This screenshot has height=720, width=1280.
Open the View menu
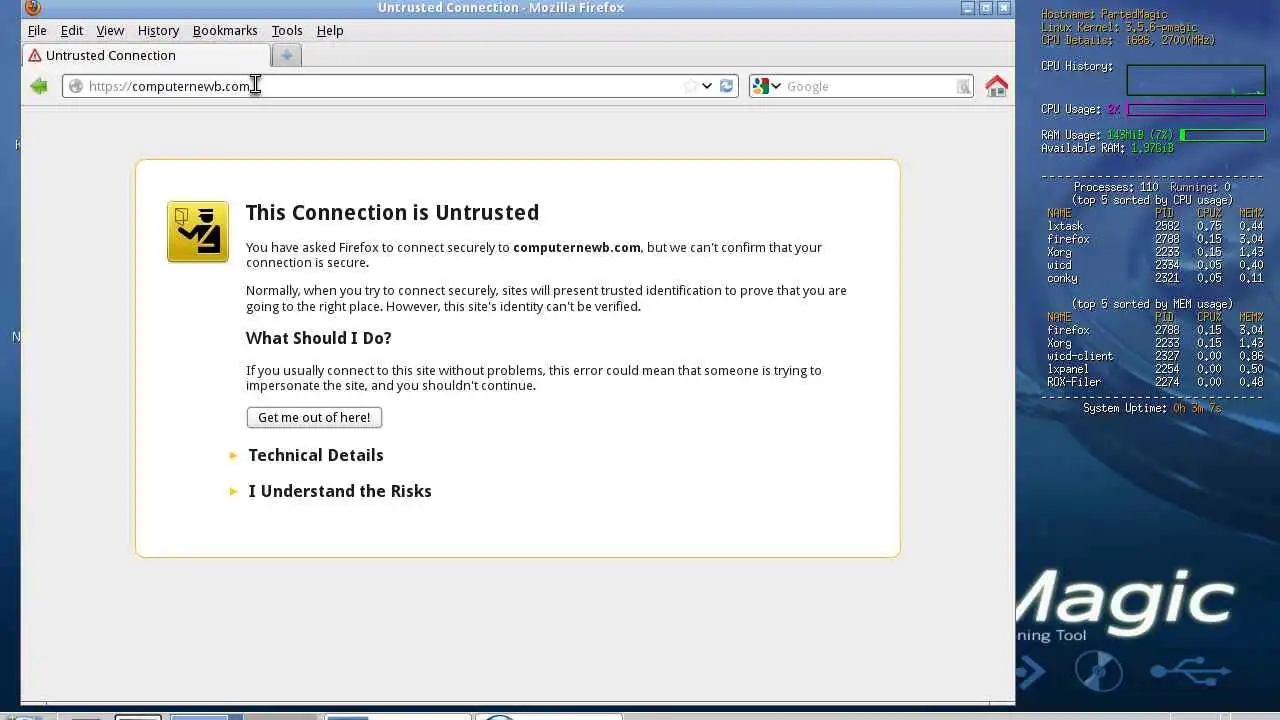110,30
